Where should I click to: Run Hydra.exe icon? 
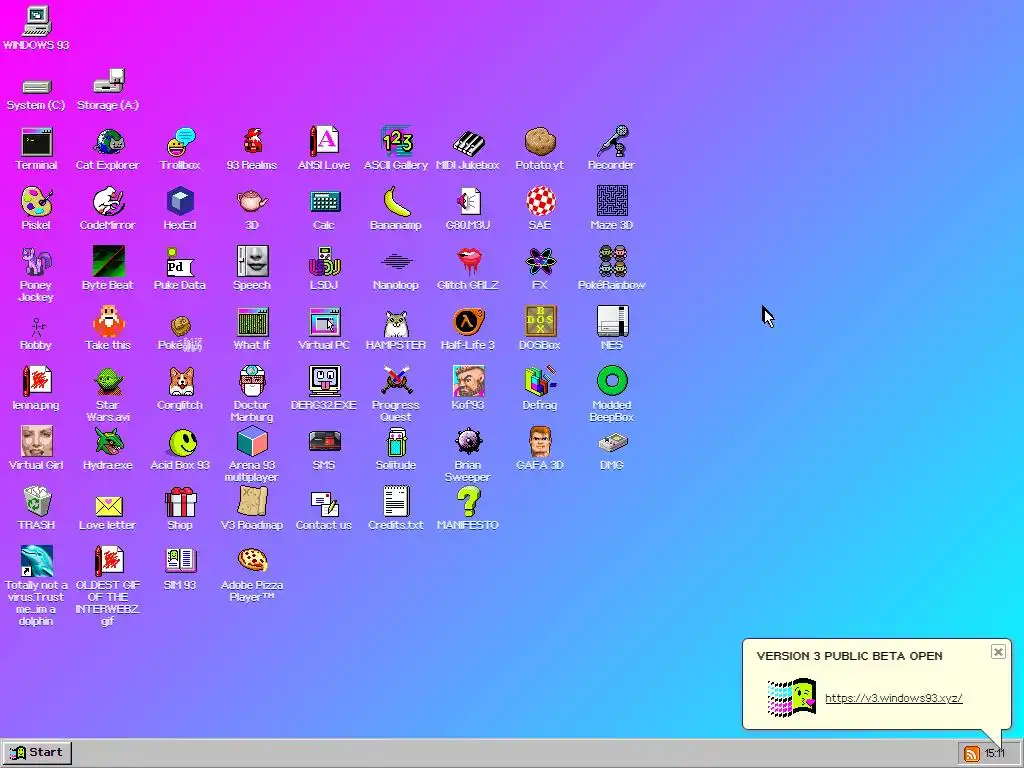[x=108, y=441]
